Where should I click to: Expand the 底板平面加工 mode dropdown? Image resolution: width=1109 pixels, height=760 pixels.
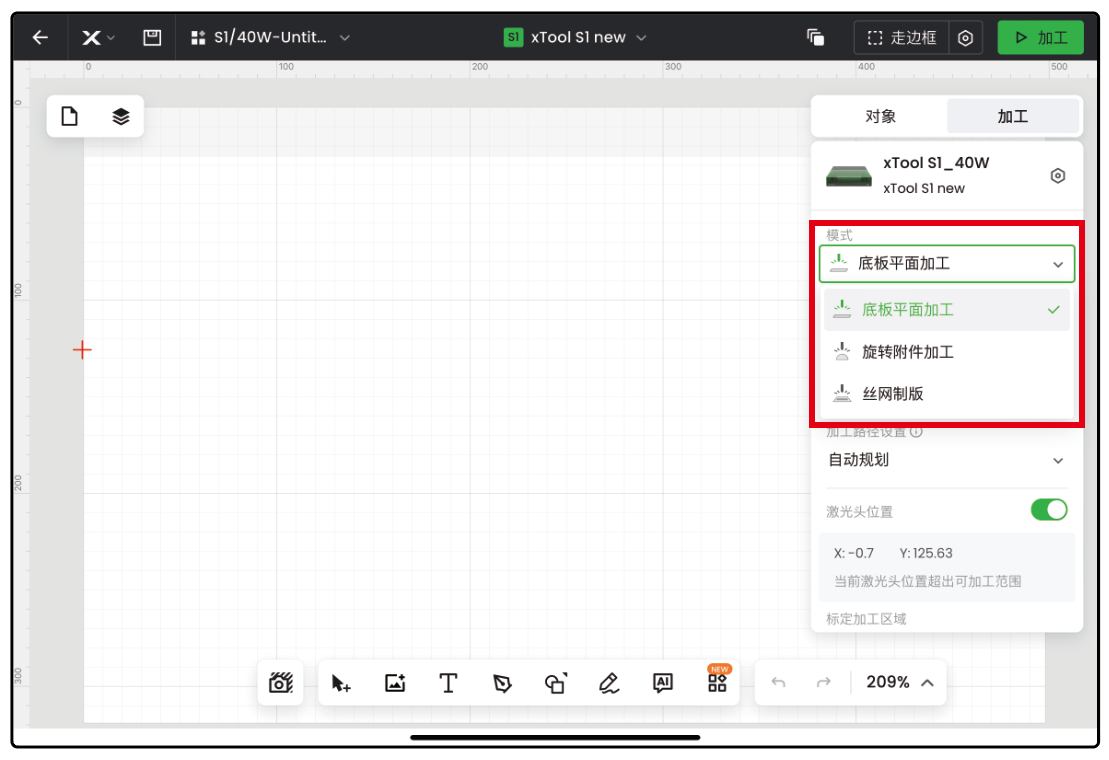[946, 264]
